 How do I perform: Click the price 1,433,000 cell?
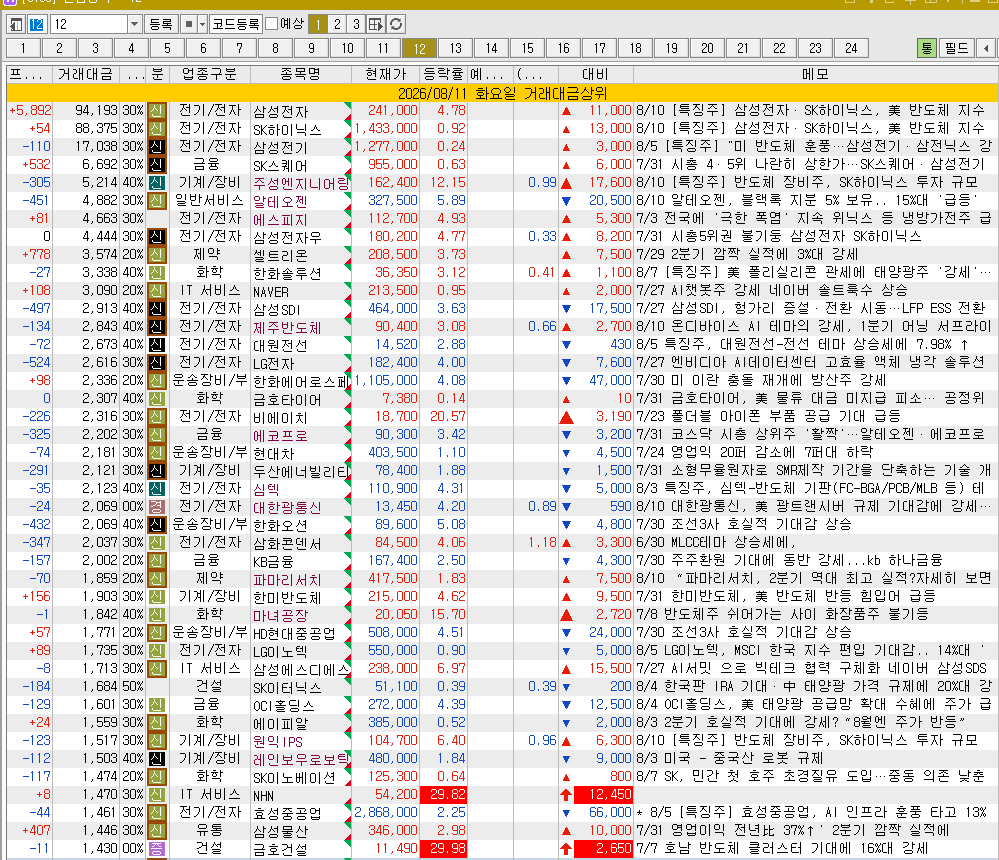point(386,129)
